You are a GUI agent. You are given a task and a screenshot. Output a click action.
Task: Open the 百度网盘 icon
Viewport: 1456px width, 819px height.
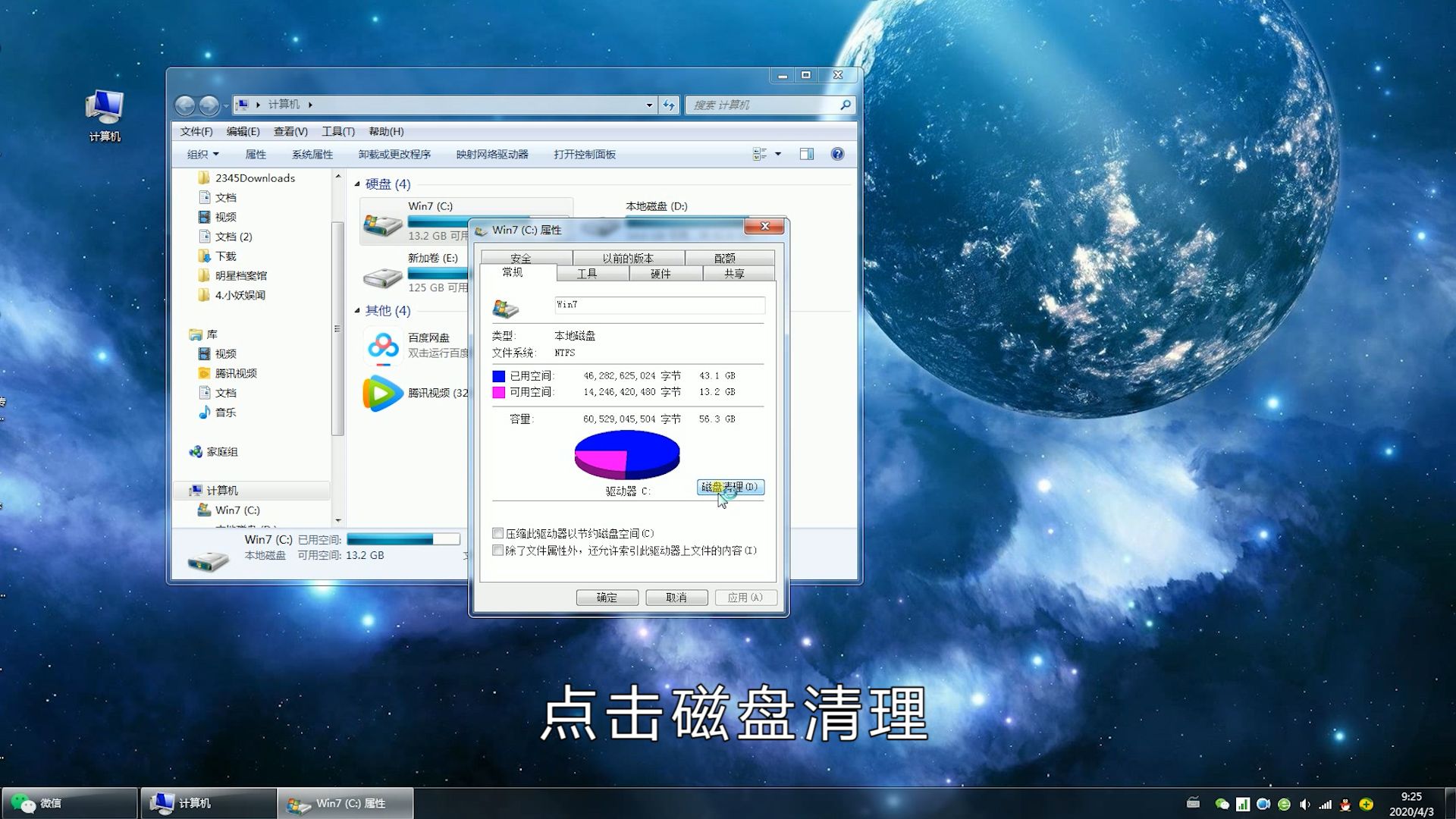pos(383,347)
